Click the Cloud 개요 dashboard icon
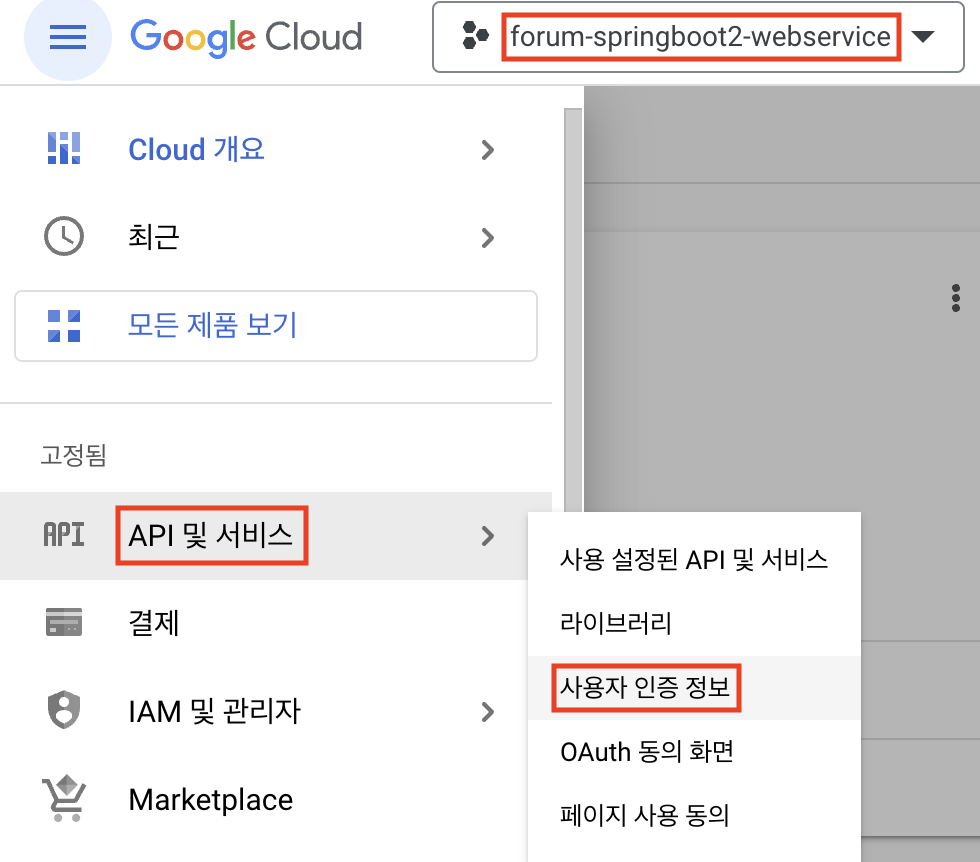 [64, 149]
